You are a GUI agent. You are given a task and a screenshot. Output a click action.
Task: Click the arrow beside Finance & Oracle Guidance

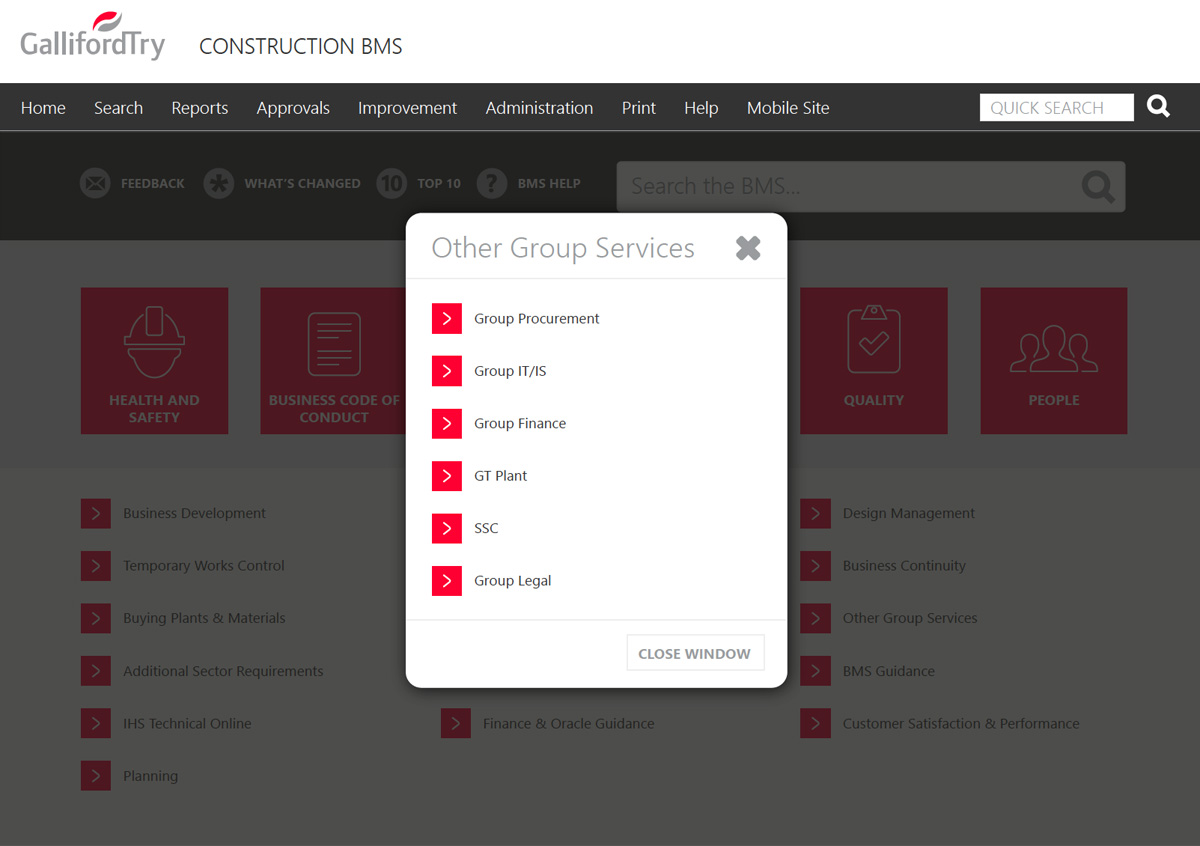[456, 723]
